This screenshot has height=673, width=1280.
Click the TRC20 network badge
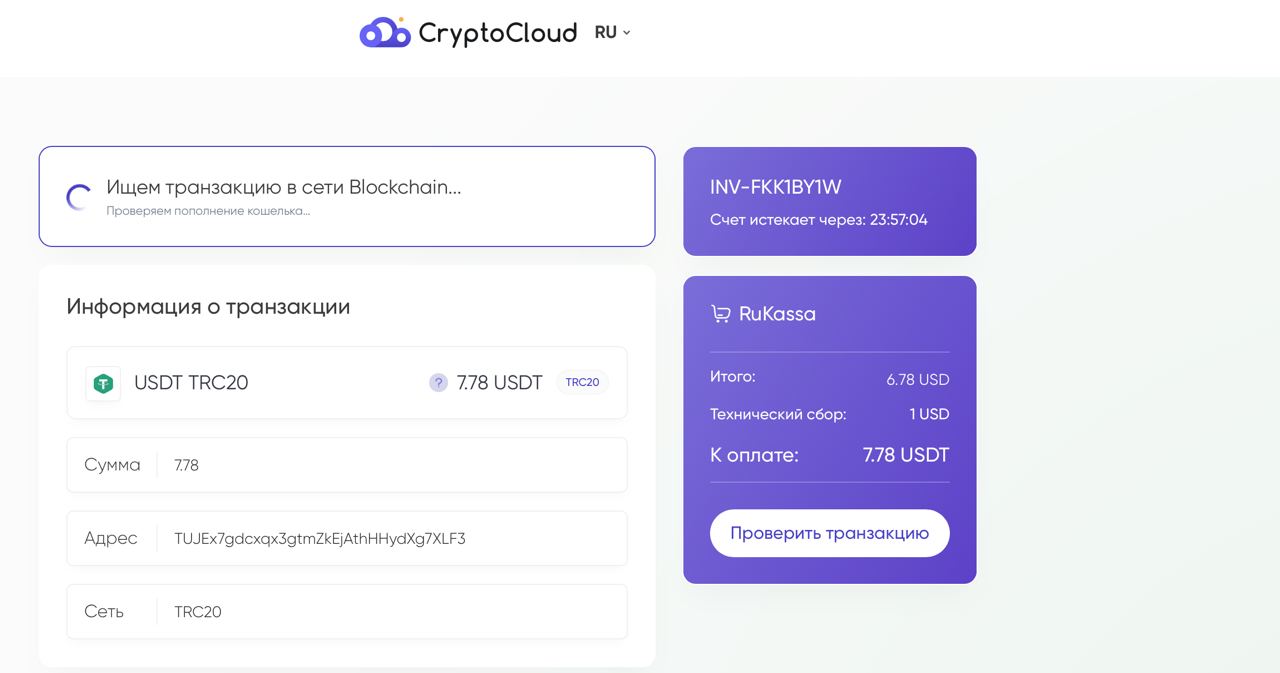pyautogui.click(x=582, y=382)
